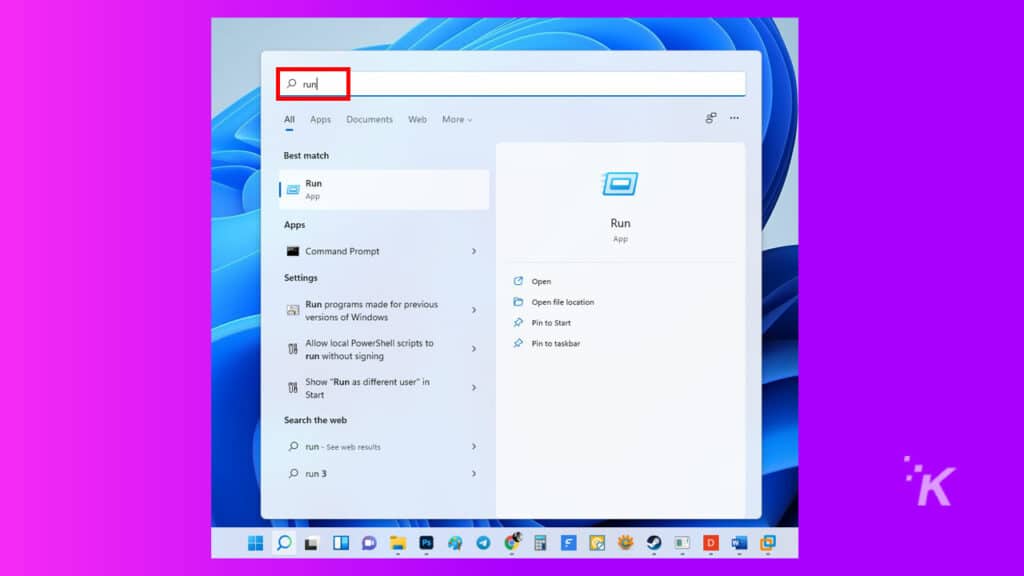The width and height of the screenshot is (1024, 576).
Task: Expand chevron for run web results
Action: pyautogui.click(x=474, y=447)
